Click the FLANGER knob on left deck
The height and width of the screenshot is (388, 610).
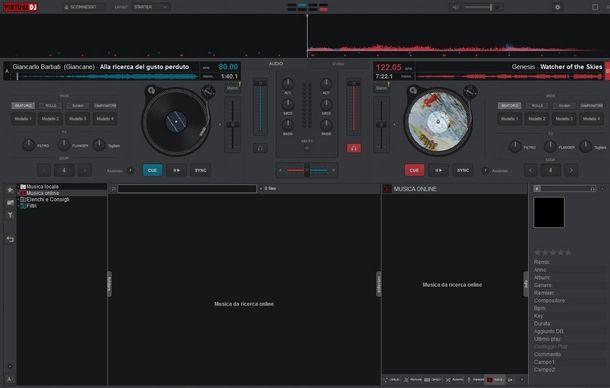coord(64,145)
